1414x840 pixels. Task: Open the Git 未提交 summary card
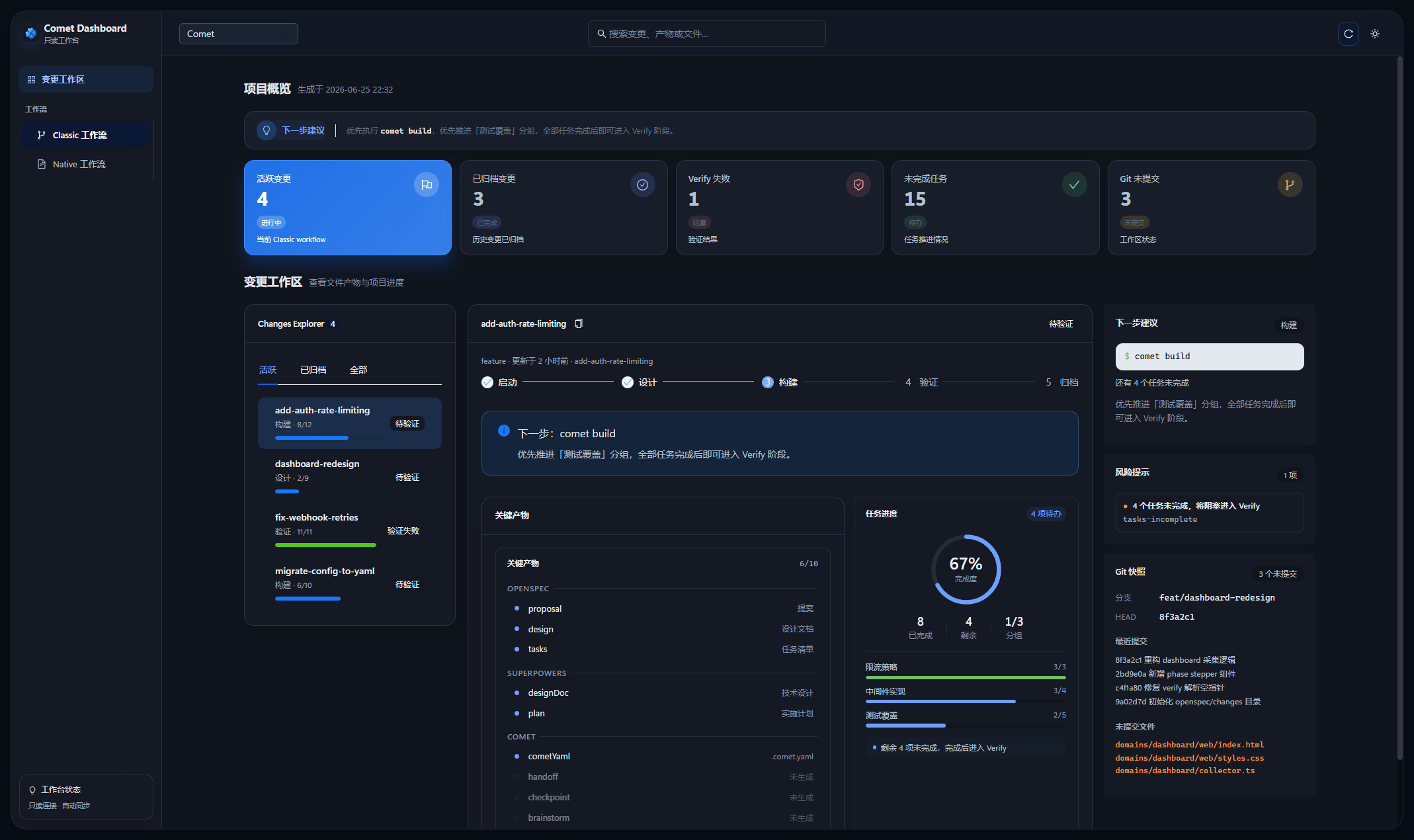[x=1211, y=208]
